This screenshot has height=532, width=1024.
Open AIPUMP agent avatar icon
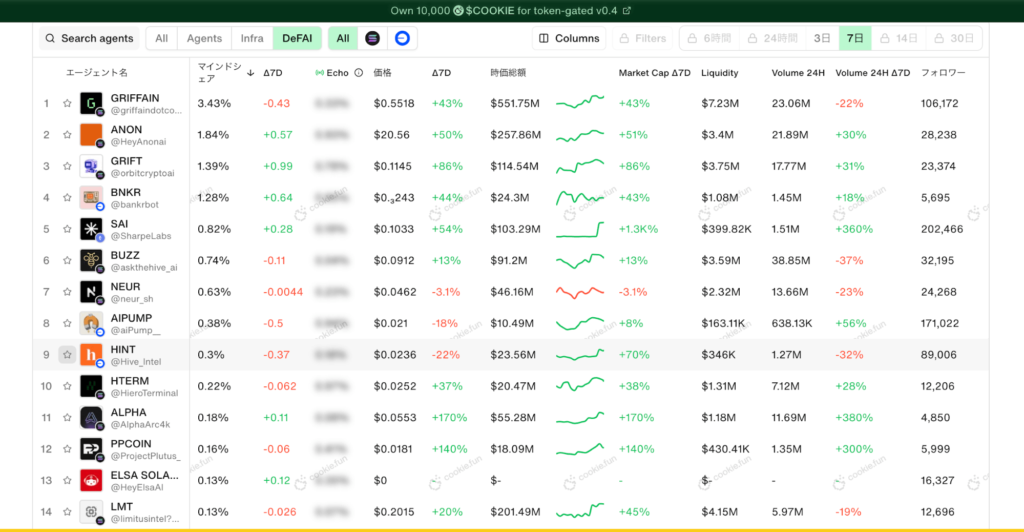[91, 323]
